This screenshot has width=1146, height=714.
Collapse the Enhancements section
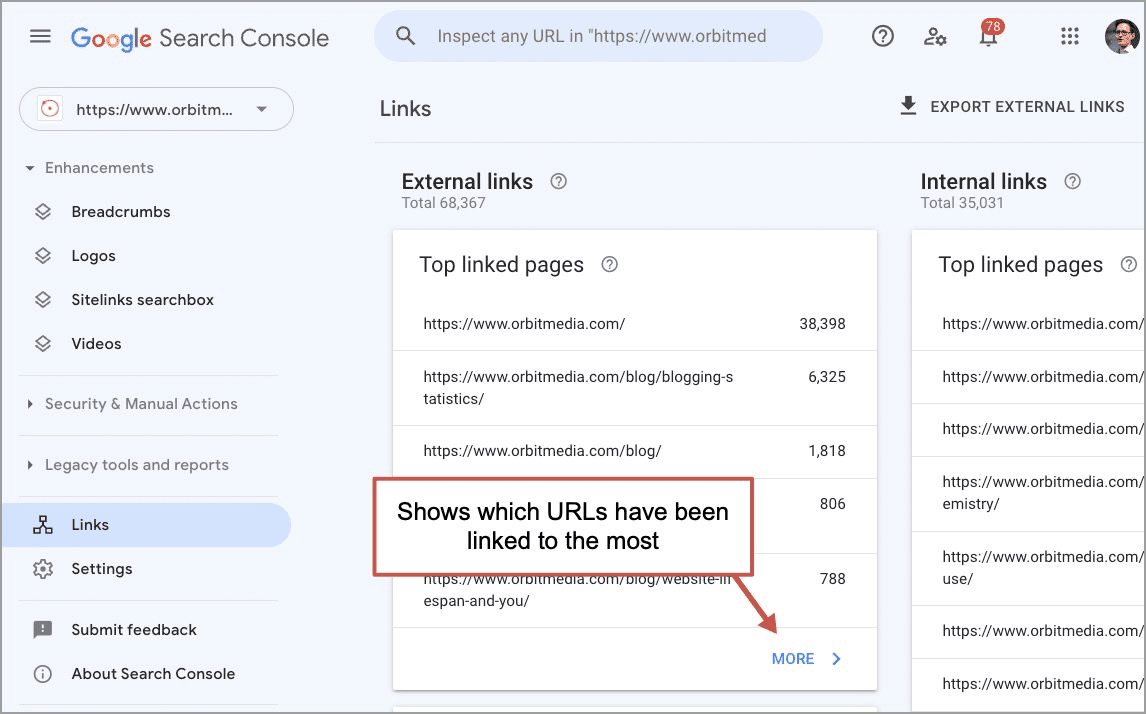pos(91,168)
